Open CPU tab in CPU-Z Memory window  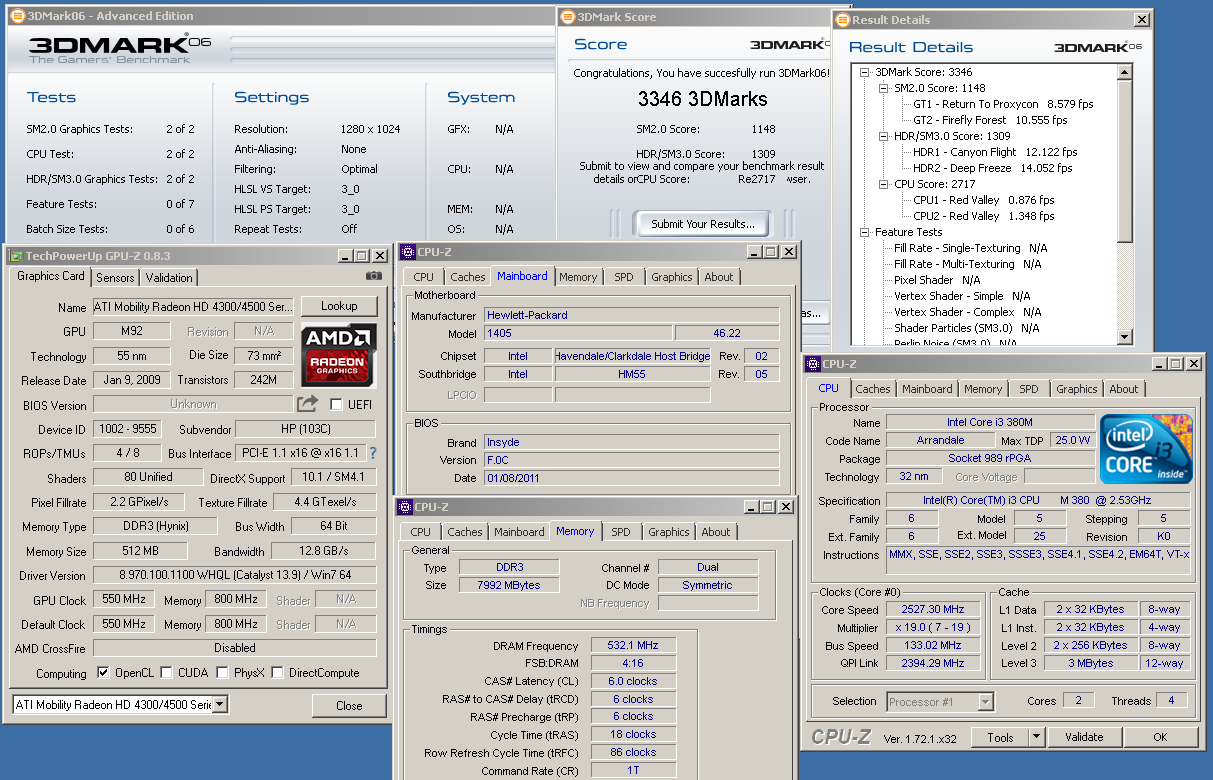click(421, 532)
